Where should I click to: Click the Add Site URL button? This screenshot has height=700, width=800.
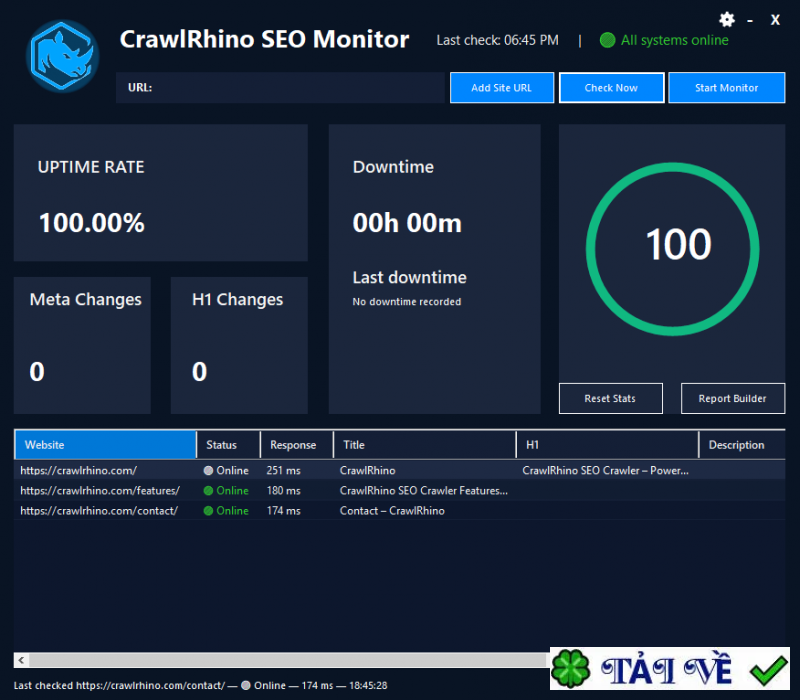pos(501,88)
